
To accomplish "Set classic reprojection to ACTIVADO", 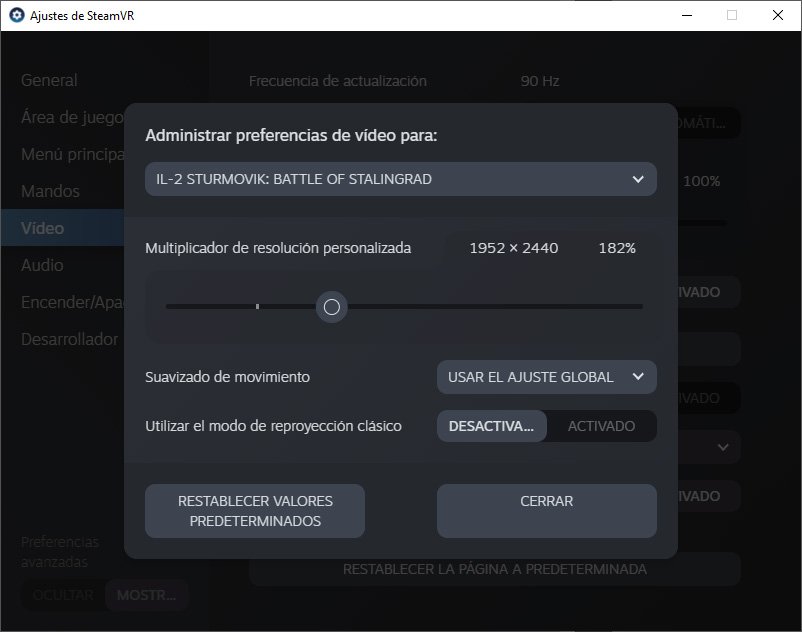I will 602,426.
